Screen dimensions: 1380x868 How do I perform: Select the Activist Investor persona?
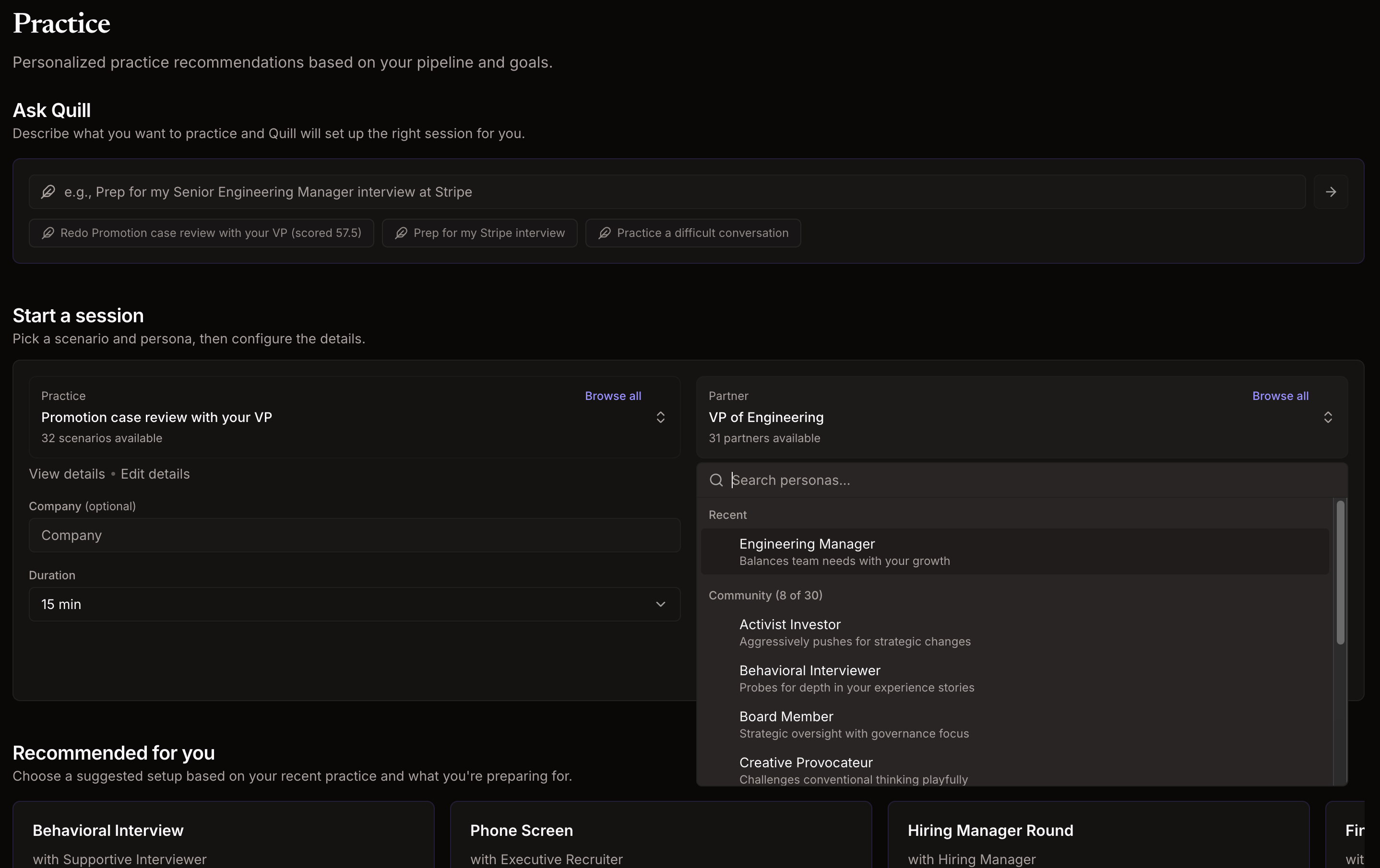1014,633
